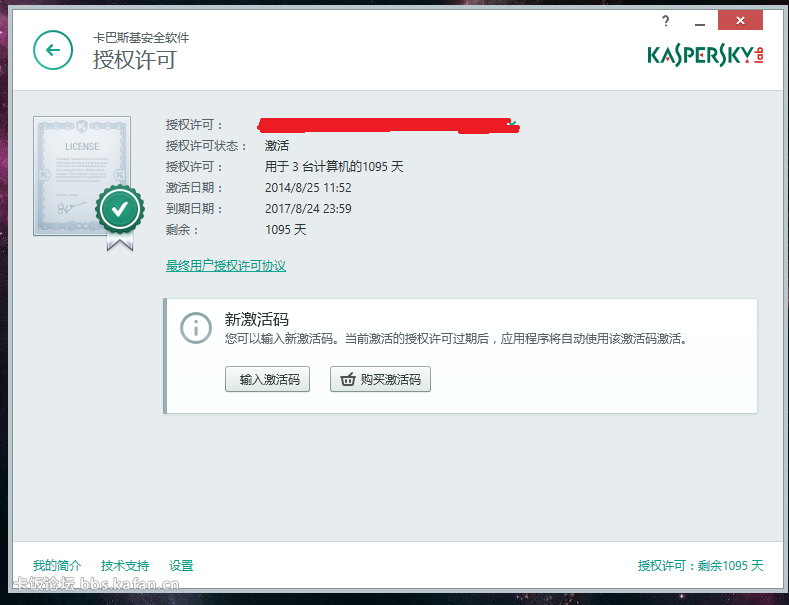Click the 输入激活码 button
Screen dimensions: 789x605
pyautogui.click(x=267, y=379)
